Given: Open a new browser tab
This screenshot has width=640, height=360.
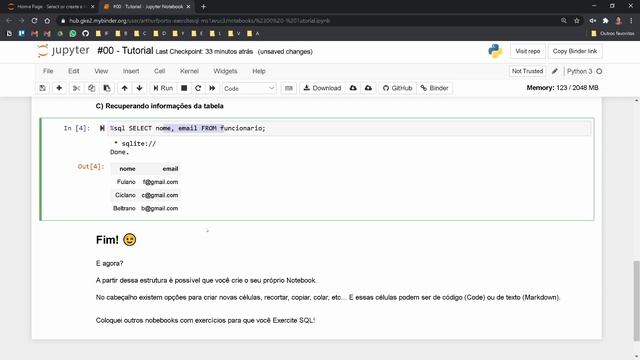Looking at the screenshot, I should [203, 7].
